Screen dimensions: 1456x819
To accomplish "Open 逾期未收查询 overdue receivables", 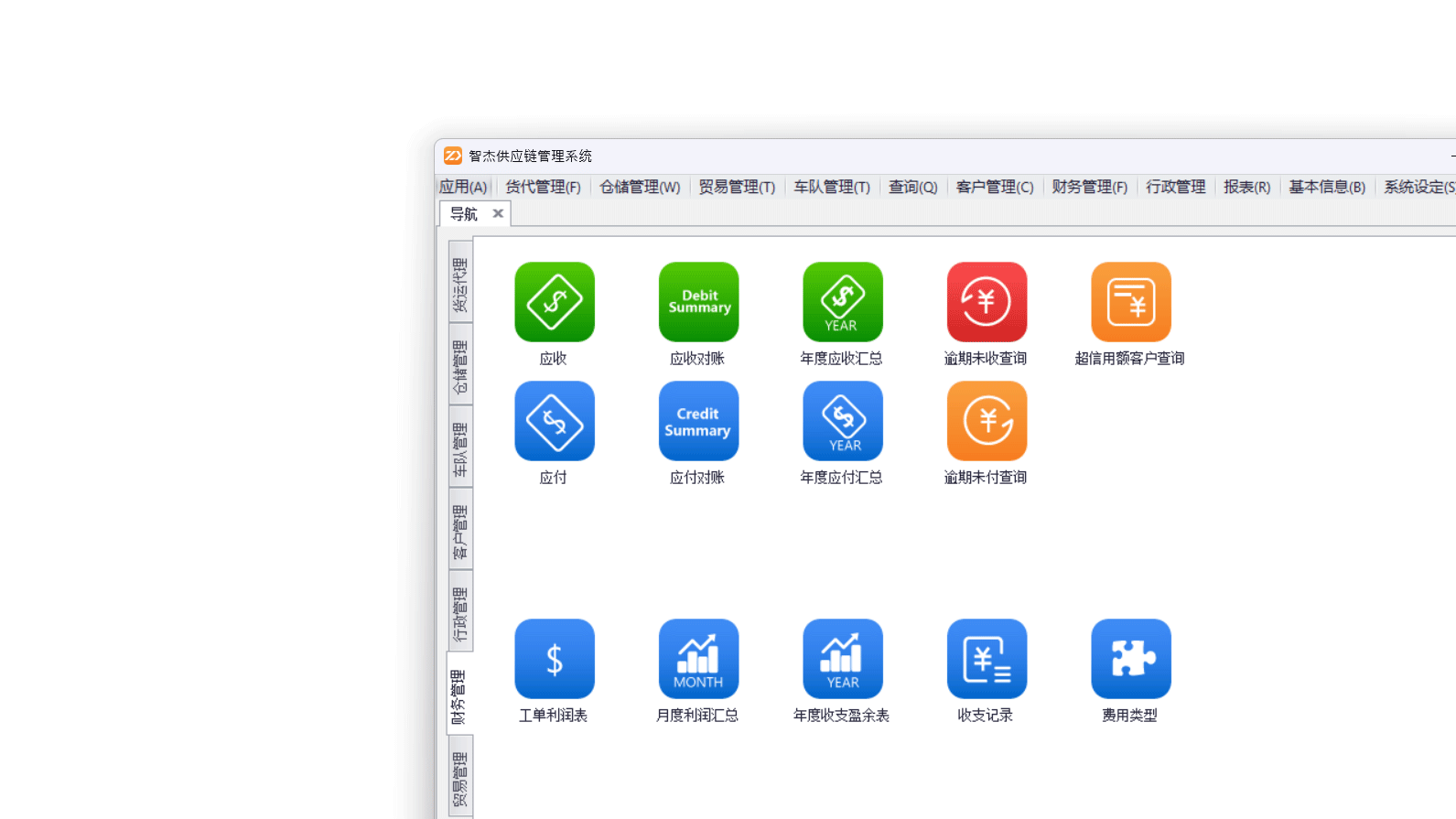I will click(x=987, y=302).
